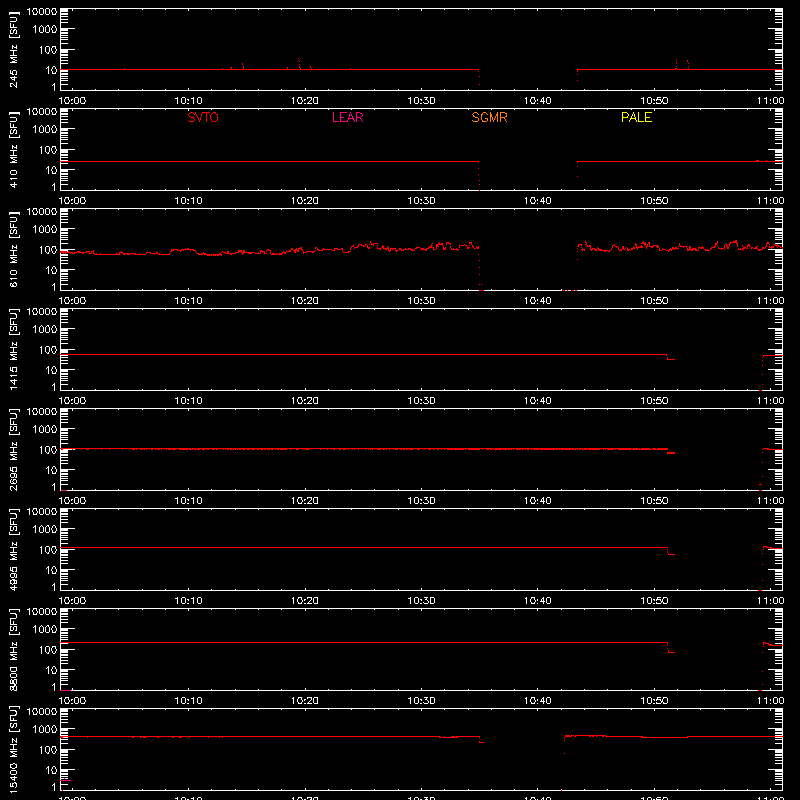
Task: Select the 4995 MHz [SFU] axis title
Action: (x=14, y=549)
